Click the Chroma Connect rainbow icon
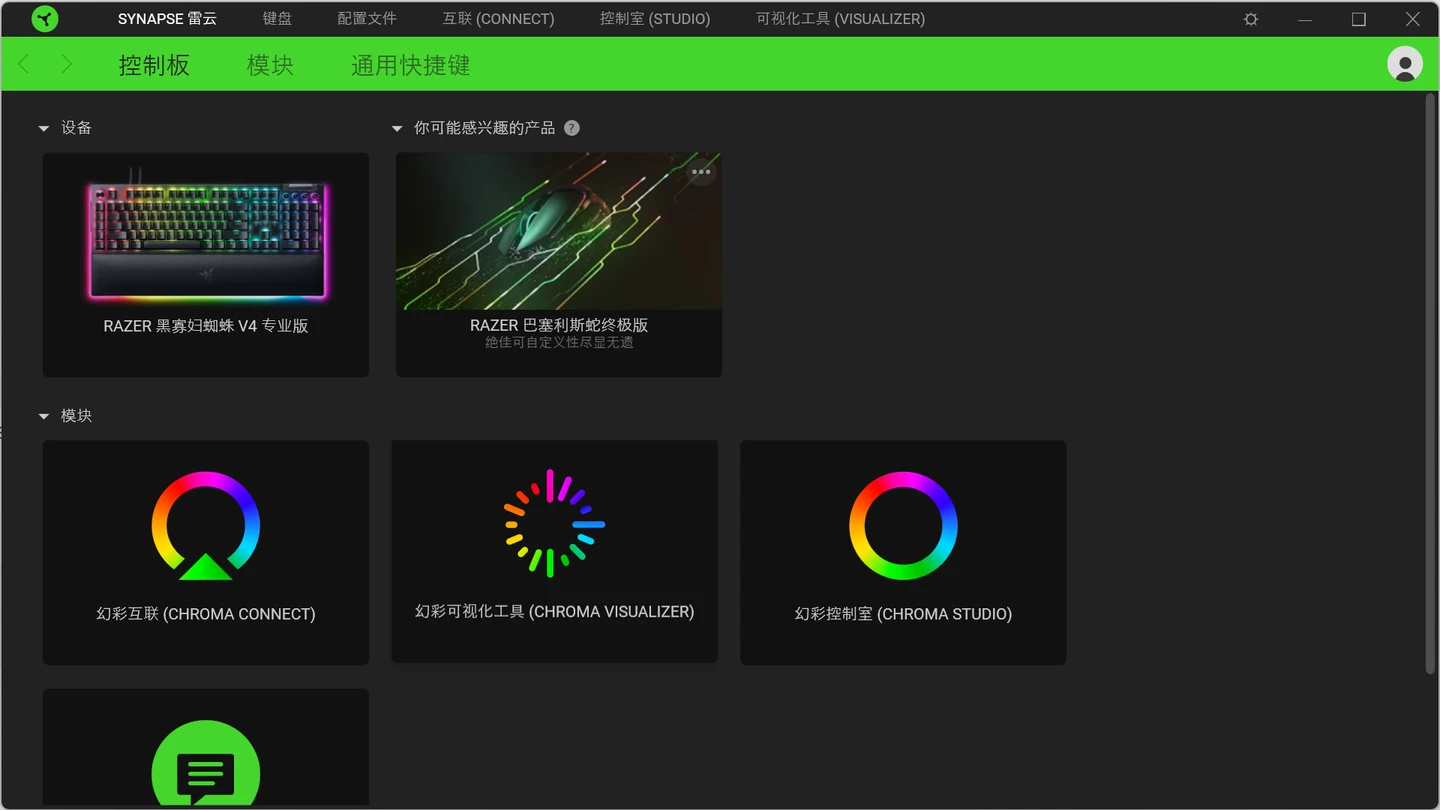 [x=206, y=525]
